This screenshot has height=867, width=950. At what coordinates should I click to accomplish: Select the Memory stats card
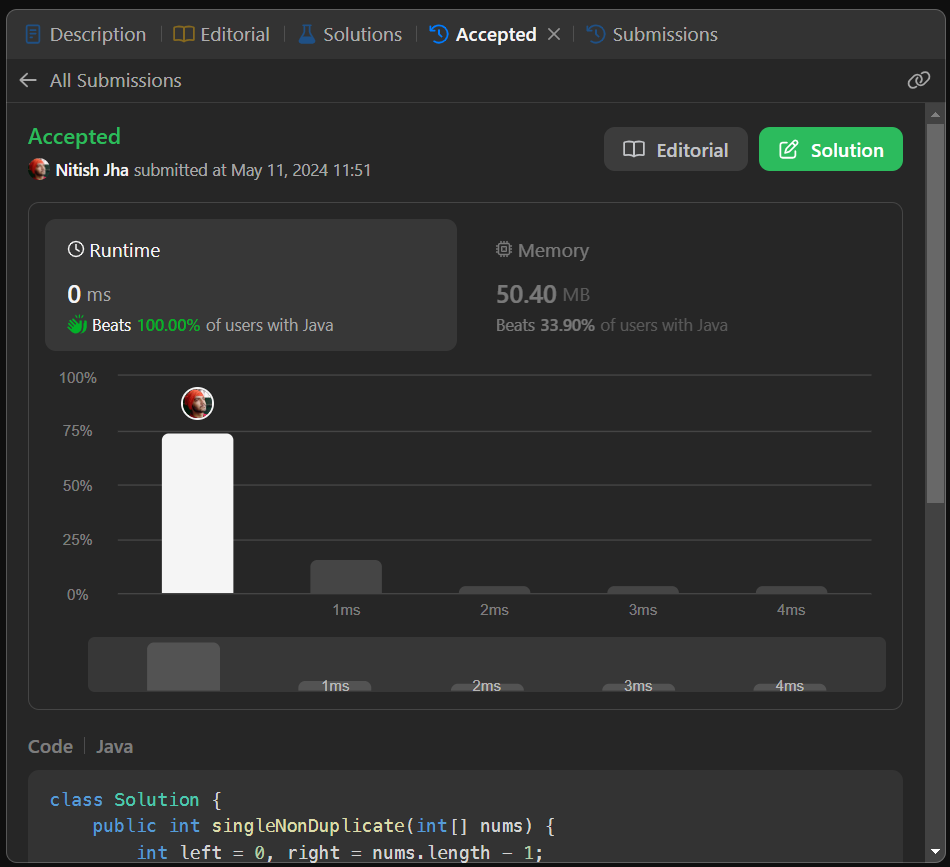681,285
